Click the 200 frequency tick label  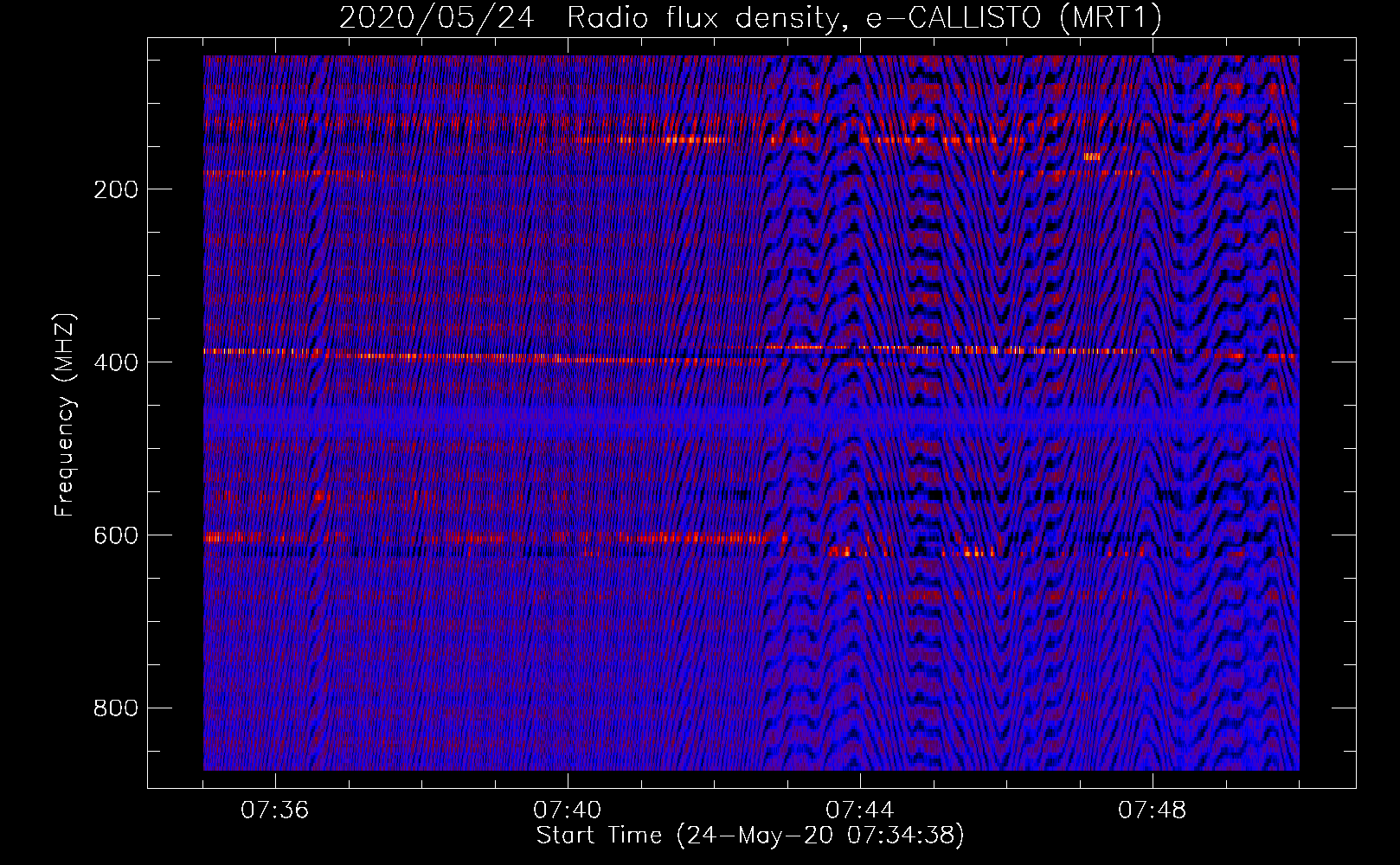coord(116,189)
